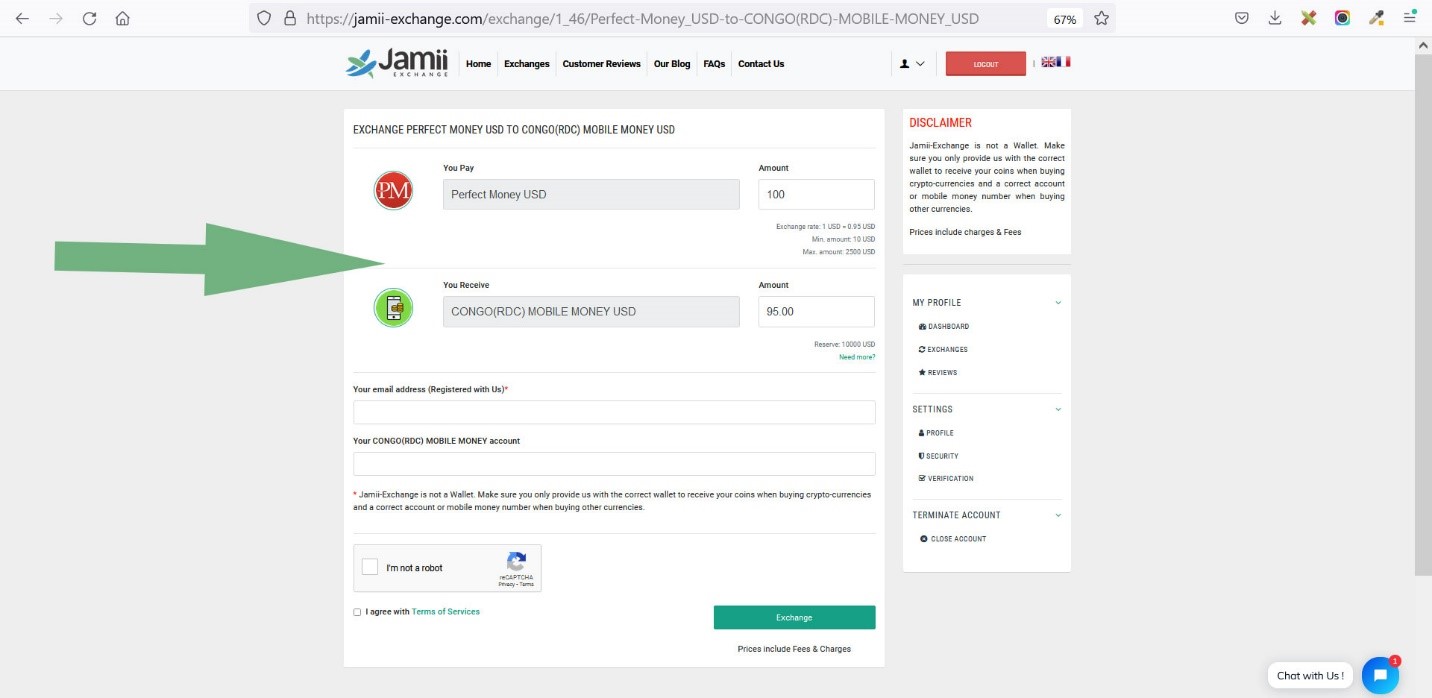Click the Reserve: 10000 USD text

[844, 344]
